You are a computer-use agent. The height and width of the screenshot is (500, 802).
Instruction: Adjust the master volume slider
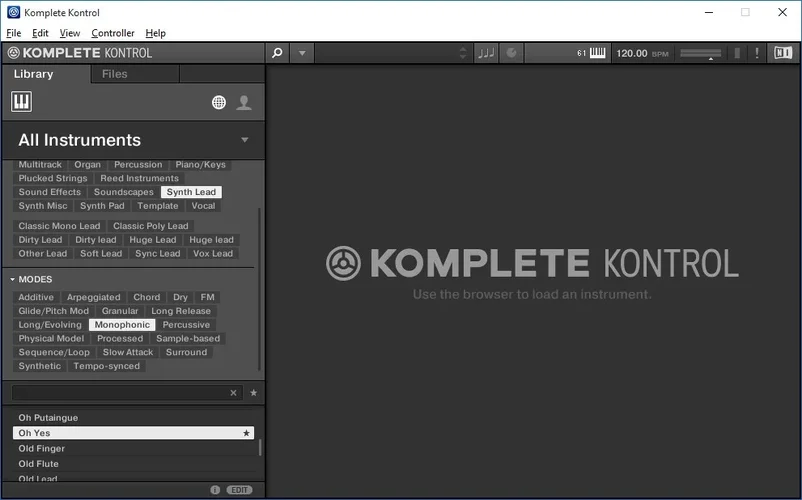coord(701,53)
